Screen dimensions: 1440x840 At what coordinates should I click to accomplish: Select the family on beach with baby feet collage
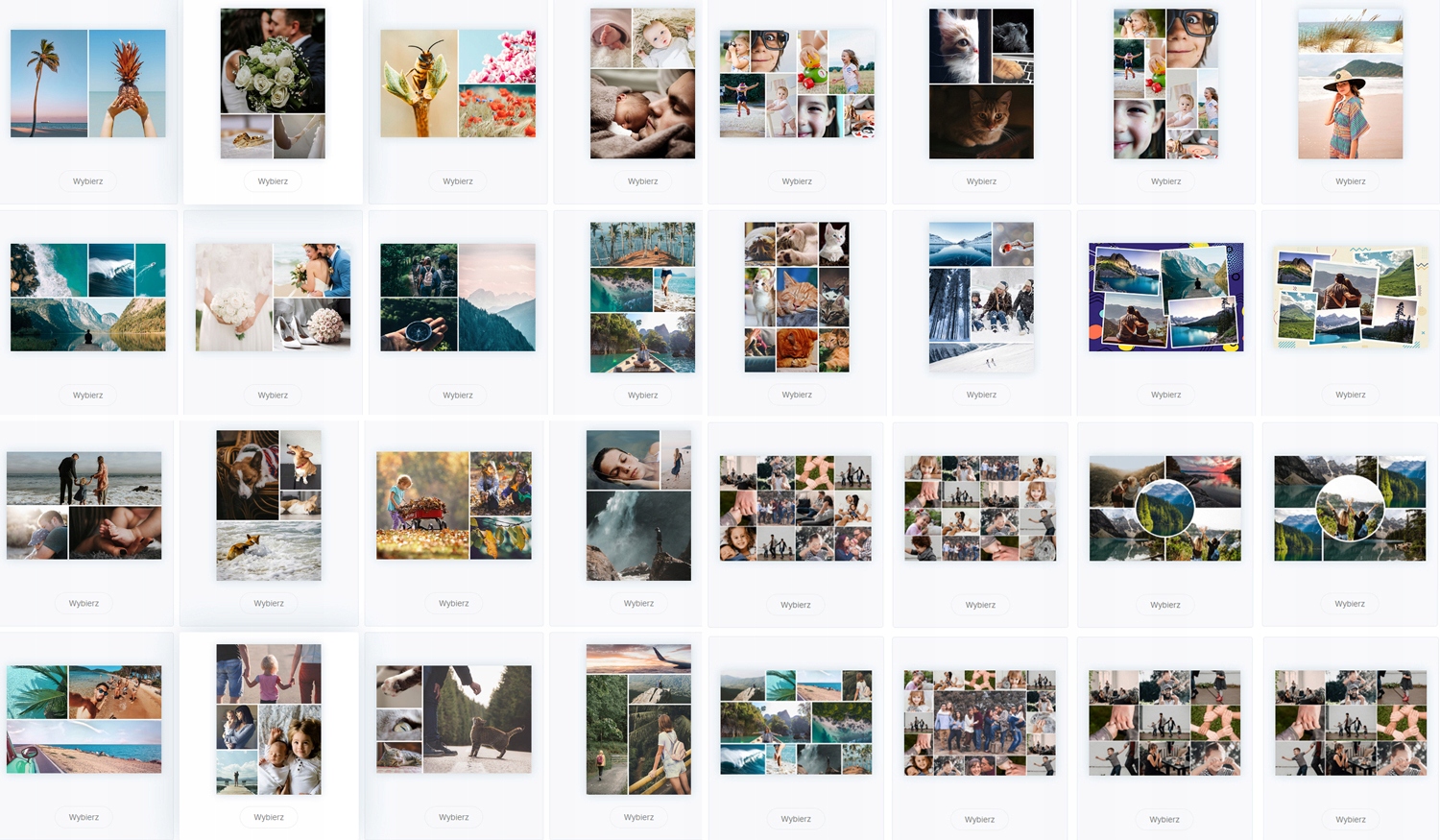pos(84,506)
